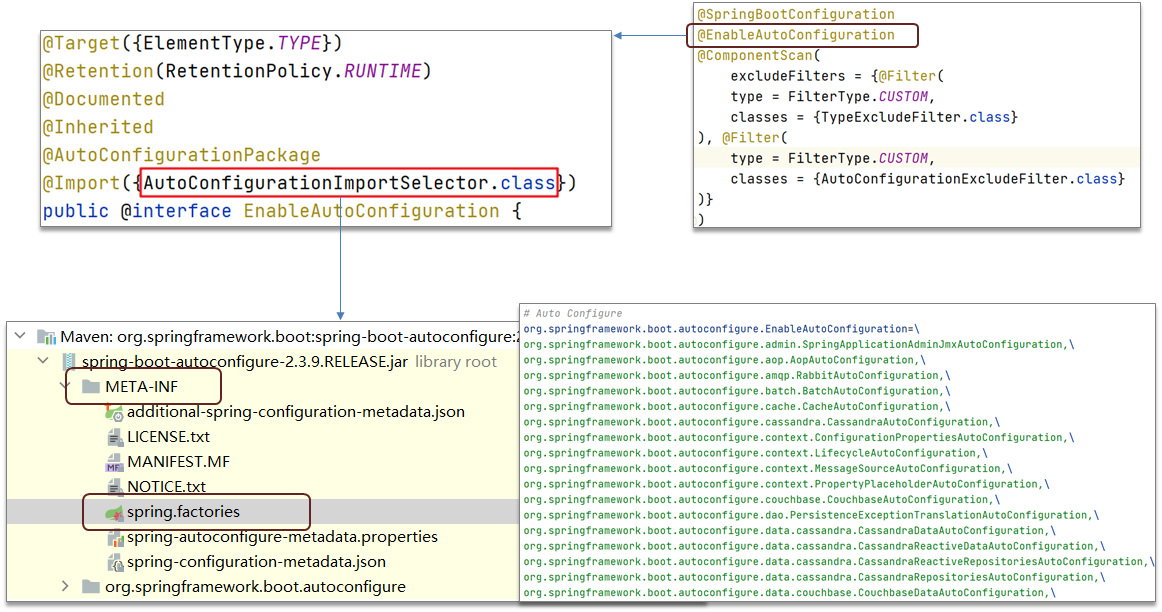
Task: Expand the org.springframework.boot.autoconfigure package
Action: [65, 586]
